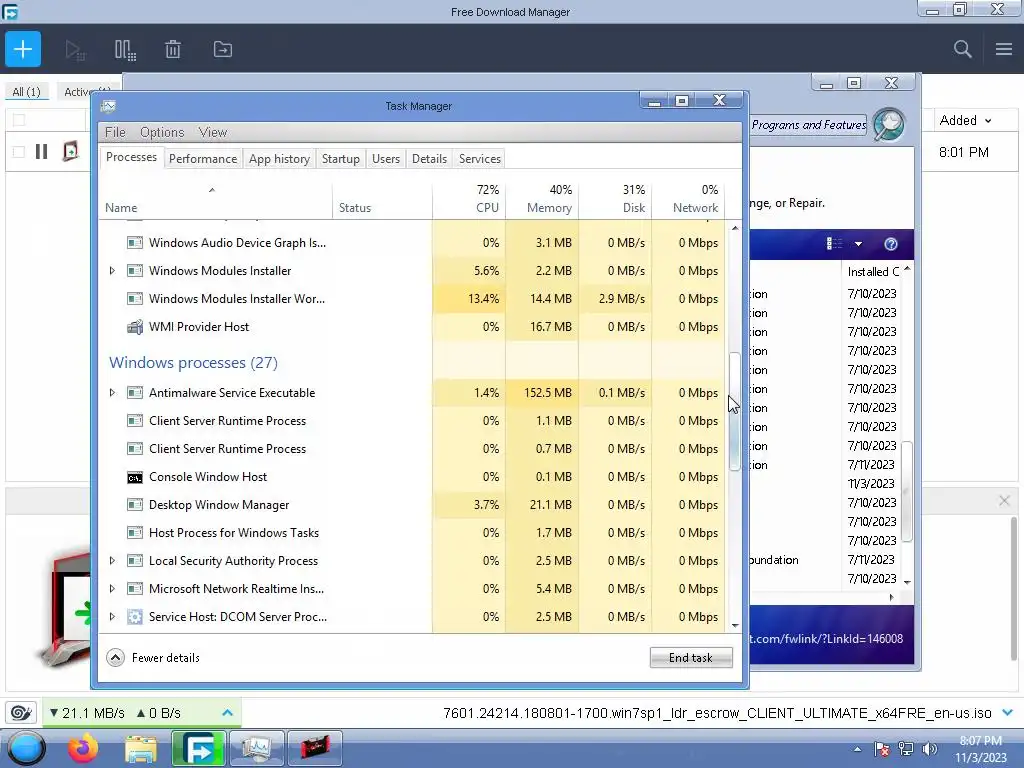Expand the speed panel up arrow

[x=227, y=712]
